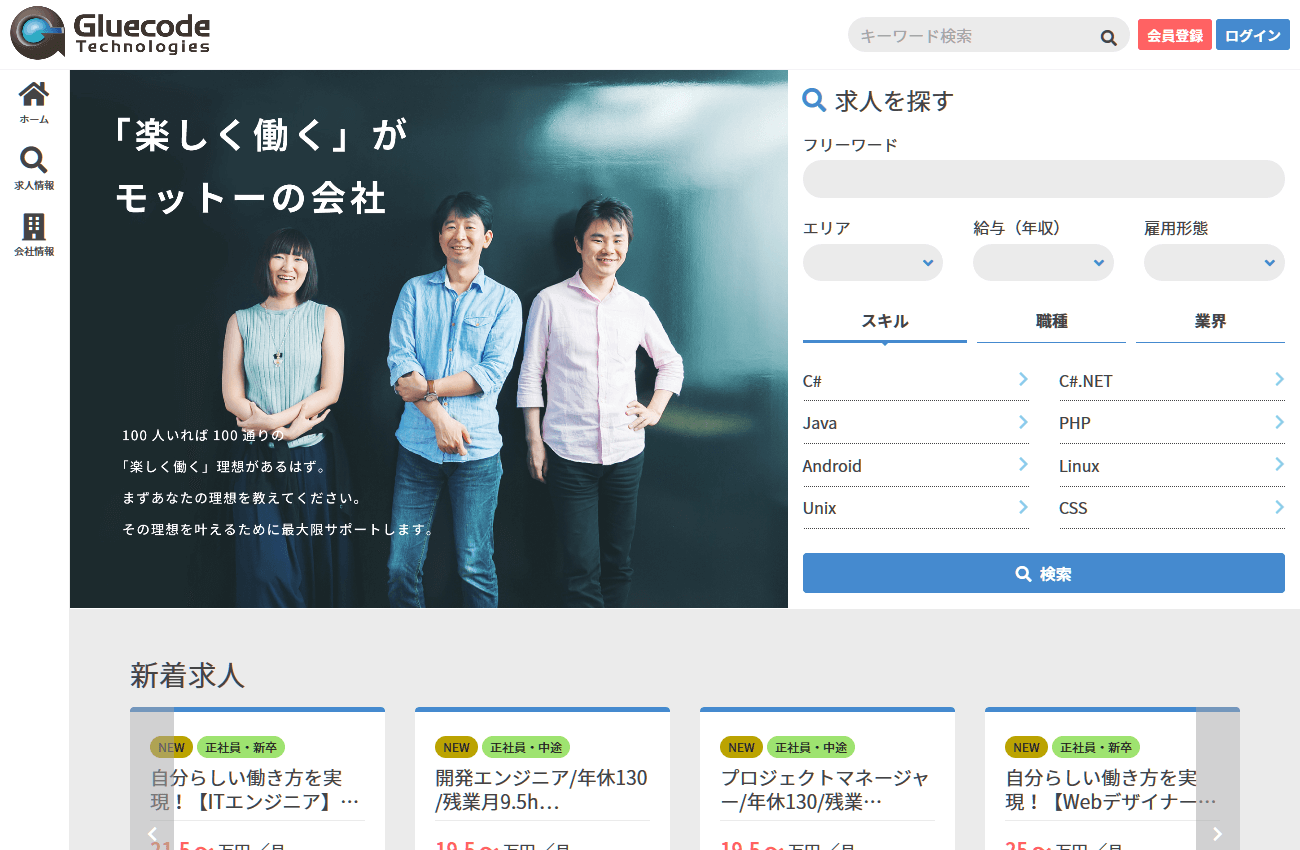The image size is (1300, 850).
Task: Select the CSS skill link
Action: (x=1172, y=508)
